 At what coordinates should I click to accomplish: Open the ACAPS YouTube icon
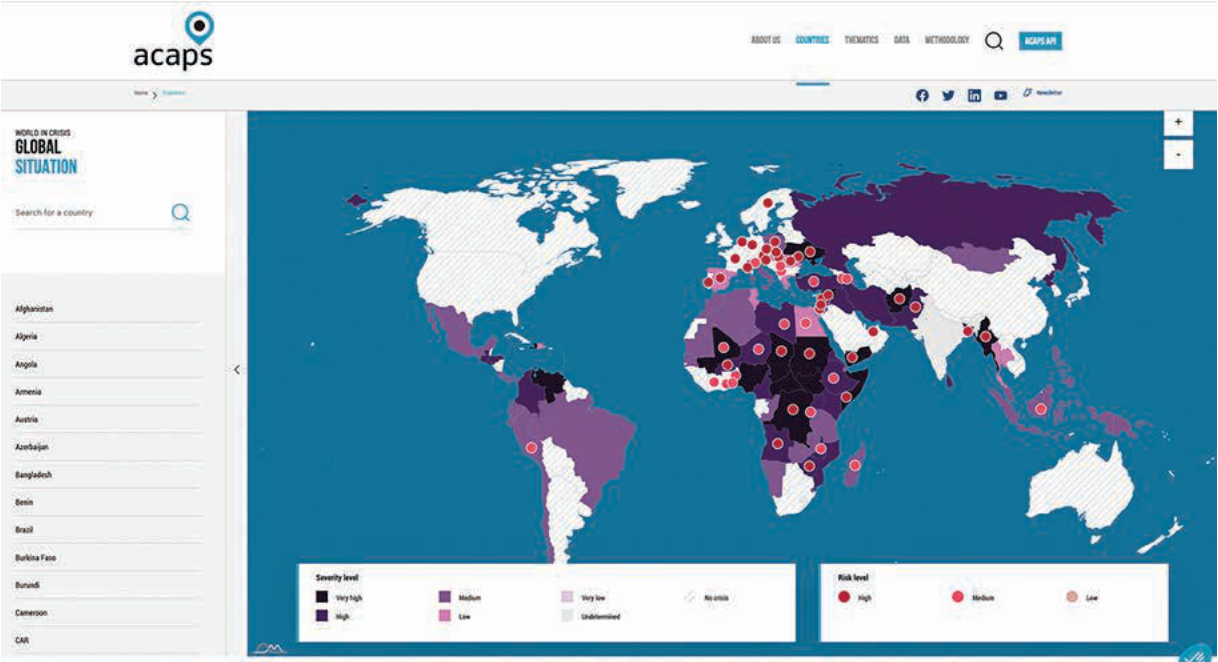click(x=1000, y=95)
